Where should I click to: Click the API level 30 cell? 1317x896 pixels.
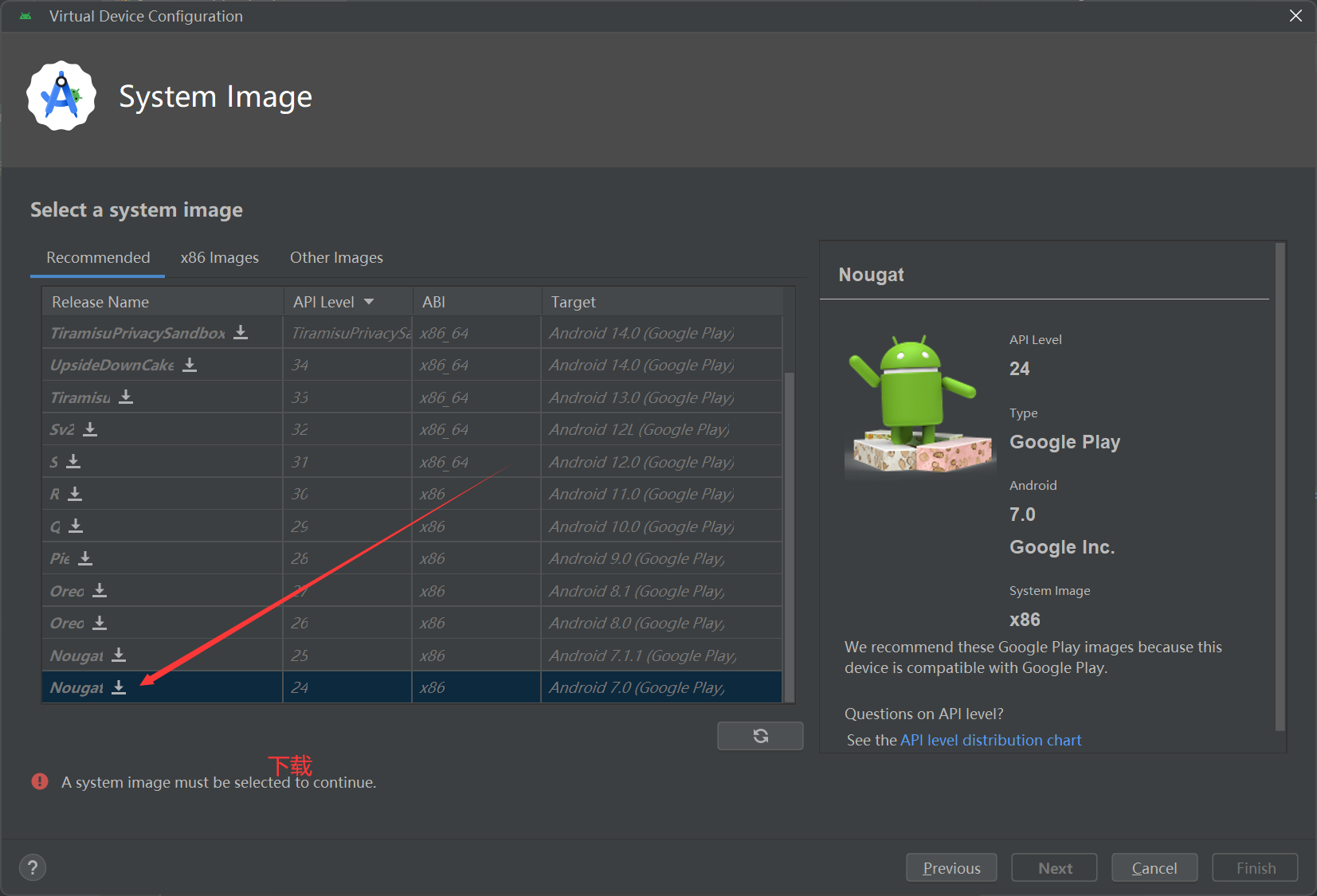point(347,494)
